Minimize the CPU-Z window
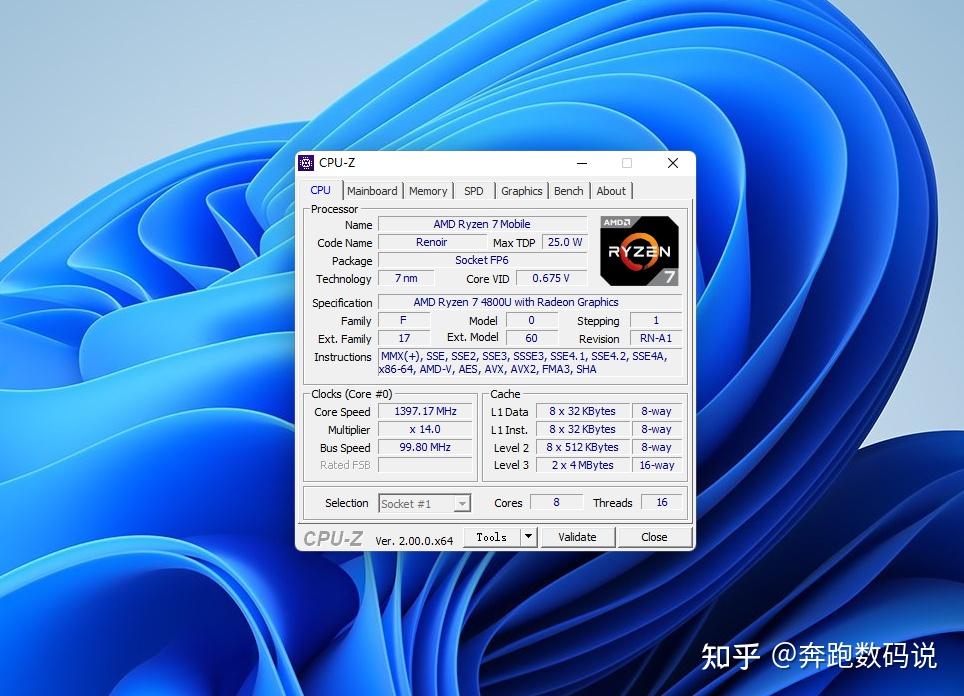The image size is (964, 696). [x=581, y=162]
